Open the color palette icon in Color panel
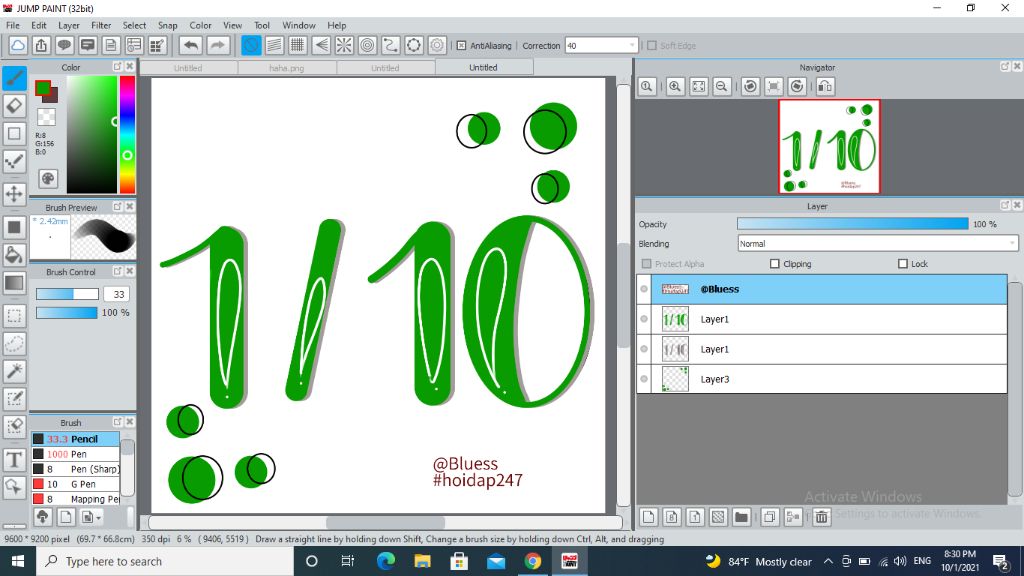 pyautogui.click(x=48, y=178)
